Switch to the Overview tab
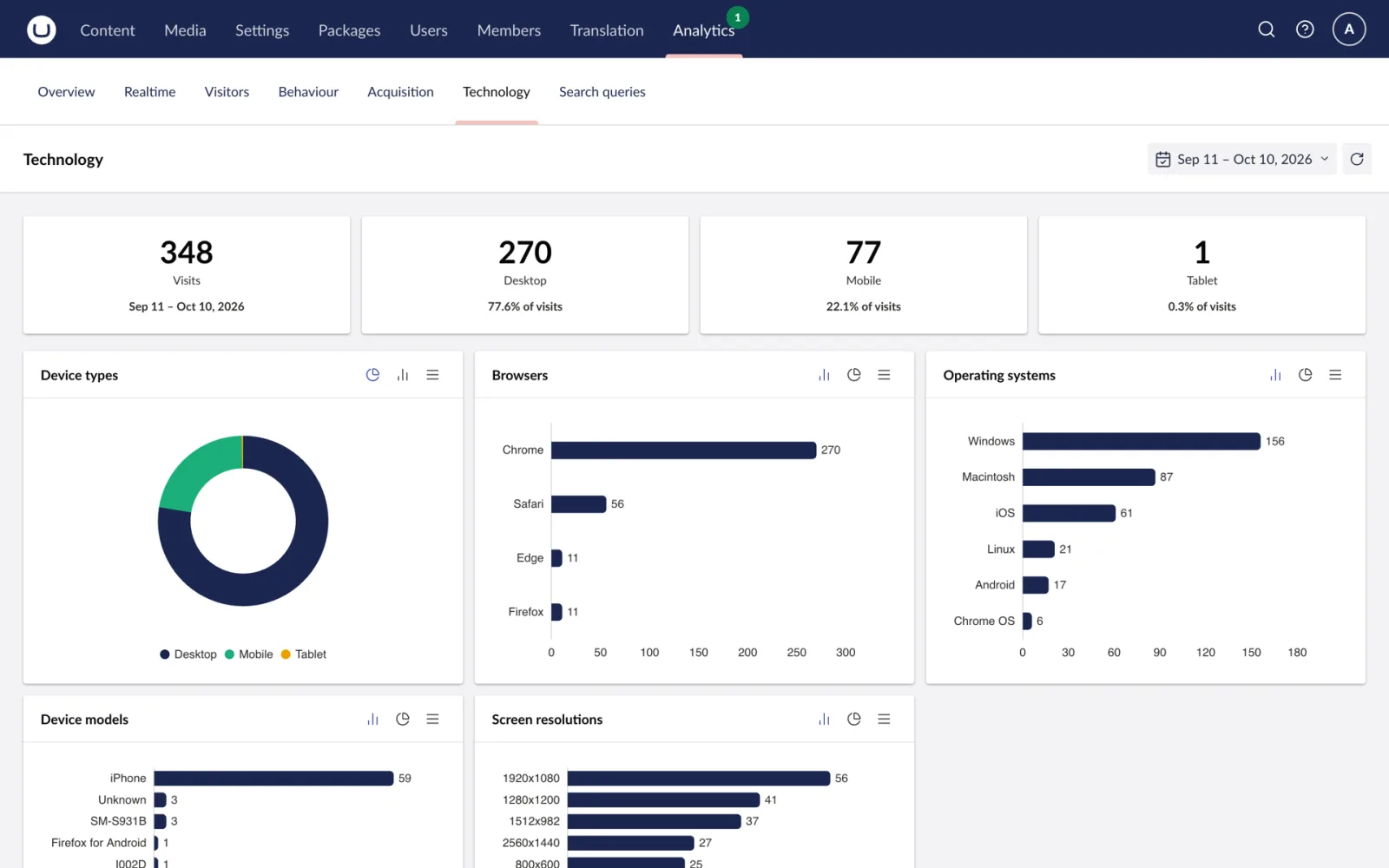 tap(66, 92)
